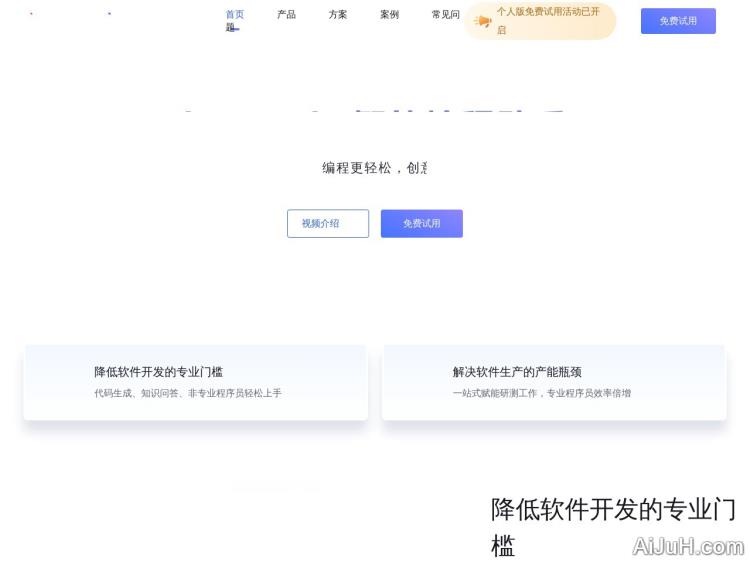The height and width of the screenshot is (562, 750).
Task: Open the 首页 navigation tab
Action: click(x=234, y=15)
